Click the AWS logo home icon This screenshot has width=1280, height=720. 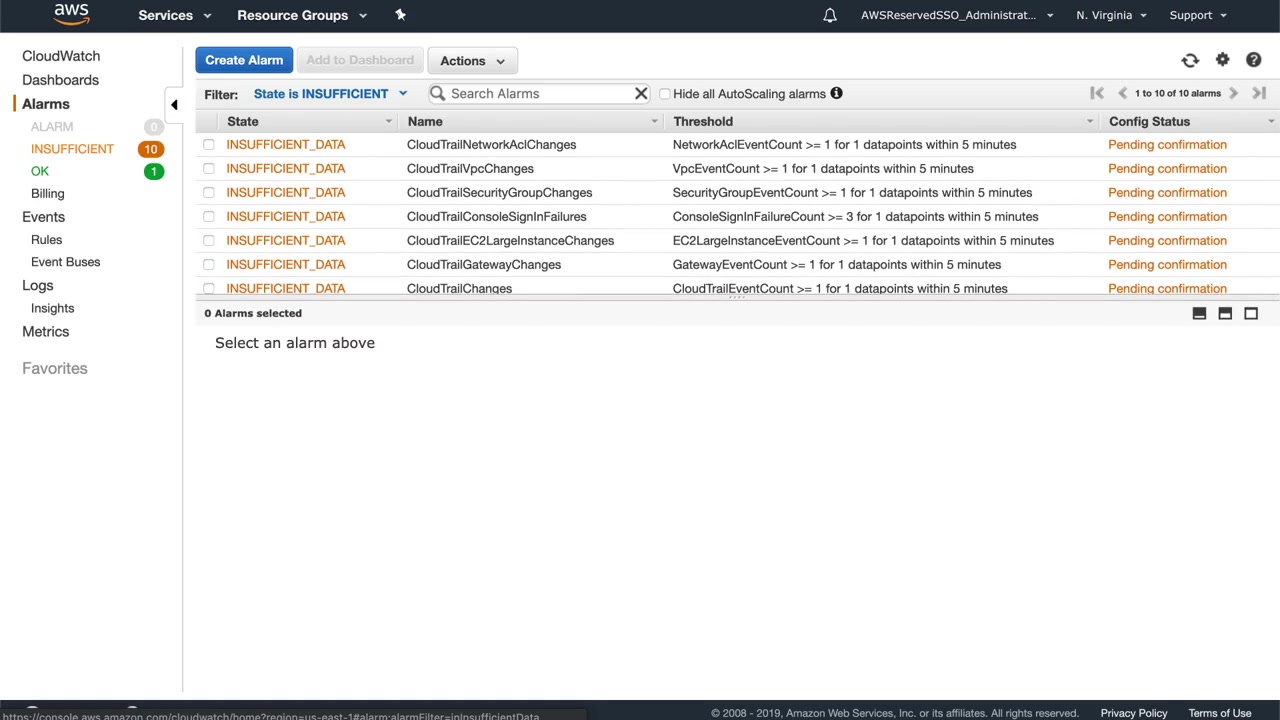[x=71, y=14]
